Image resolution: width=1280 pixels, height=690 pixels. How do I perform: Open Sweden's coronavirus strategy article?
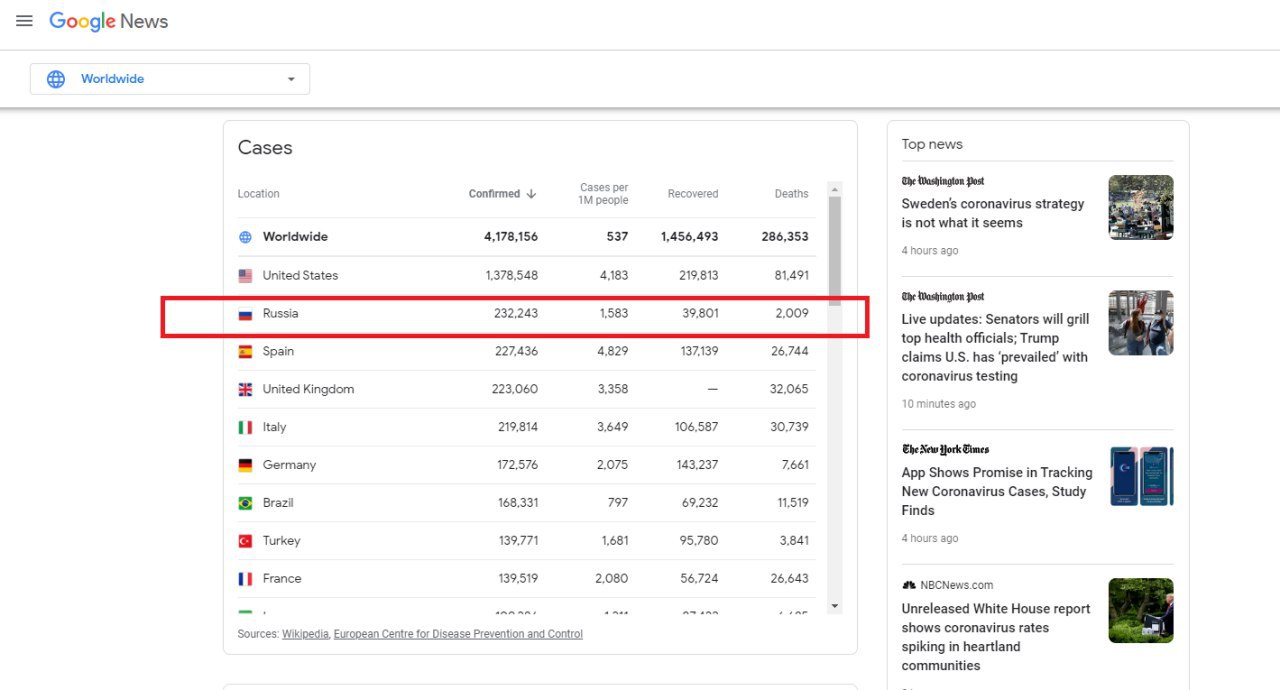point(993,213)
